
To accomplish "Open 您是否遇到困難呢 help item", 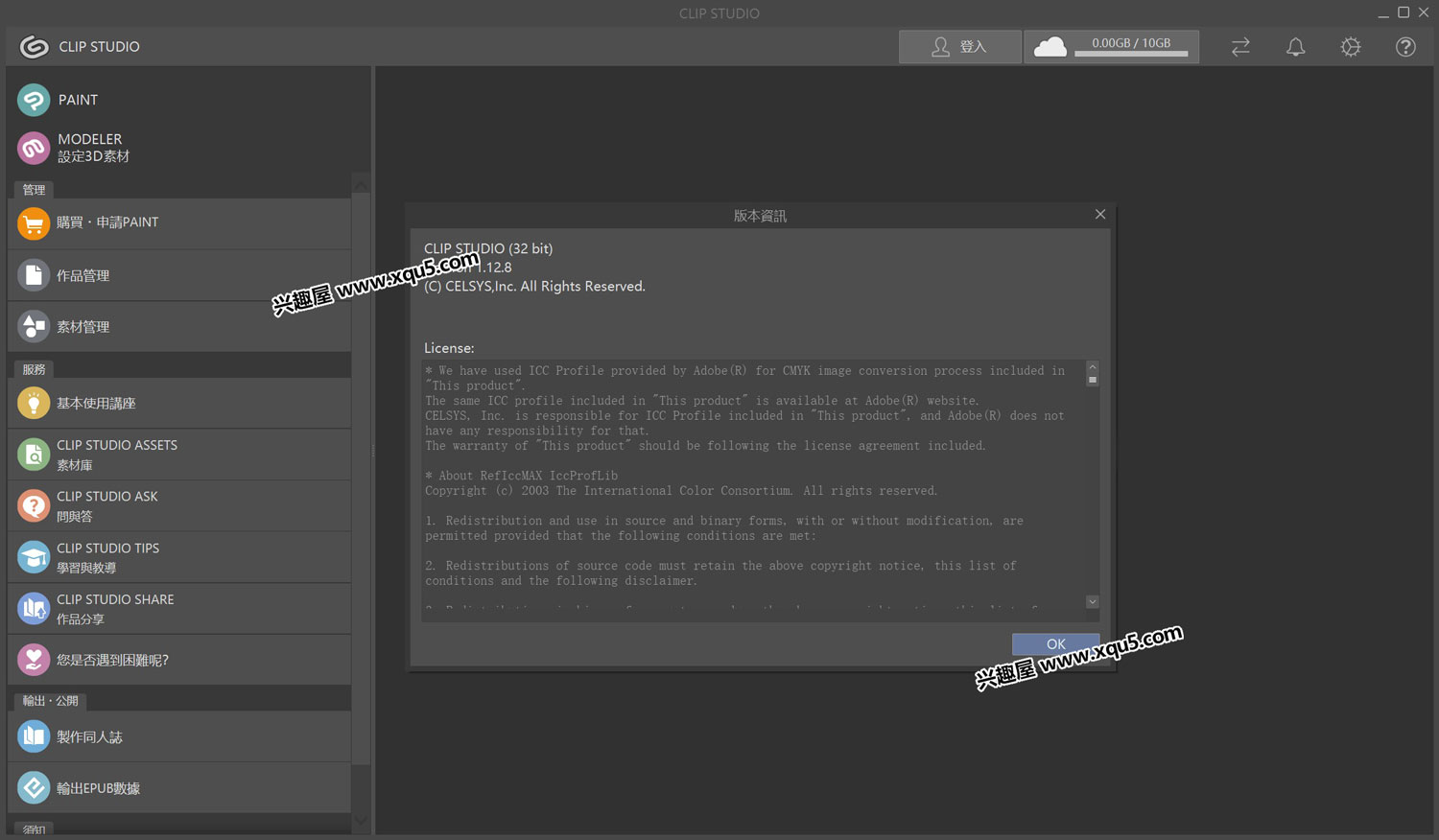I will pos(179,660).
